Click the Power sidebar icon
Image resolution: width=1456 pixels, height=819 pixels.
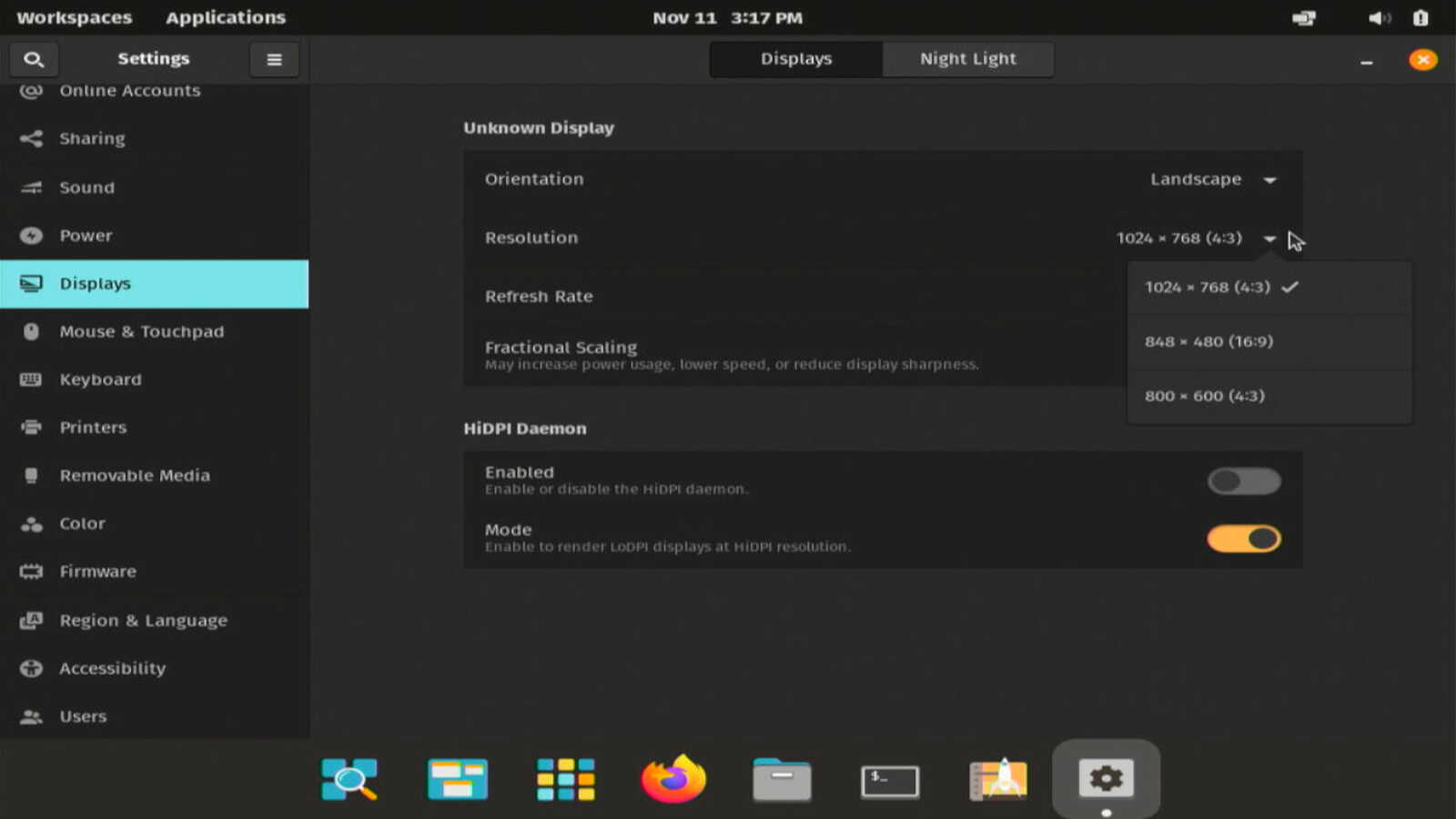31,236
